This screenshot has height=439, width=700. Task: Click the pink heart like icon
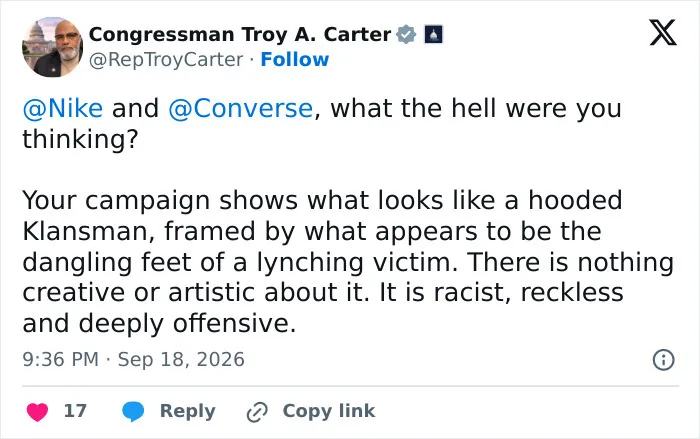pyautogui.click(x=38, y=411)
